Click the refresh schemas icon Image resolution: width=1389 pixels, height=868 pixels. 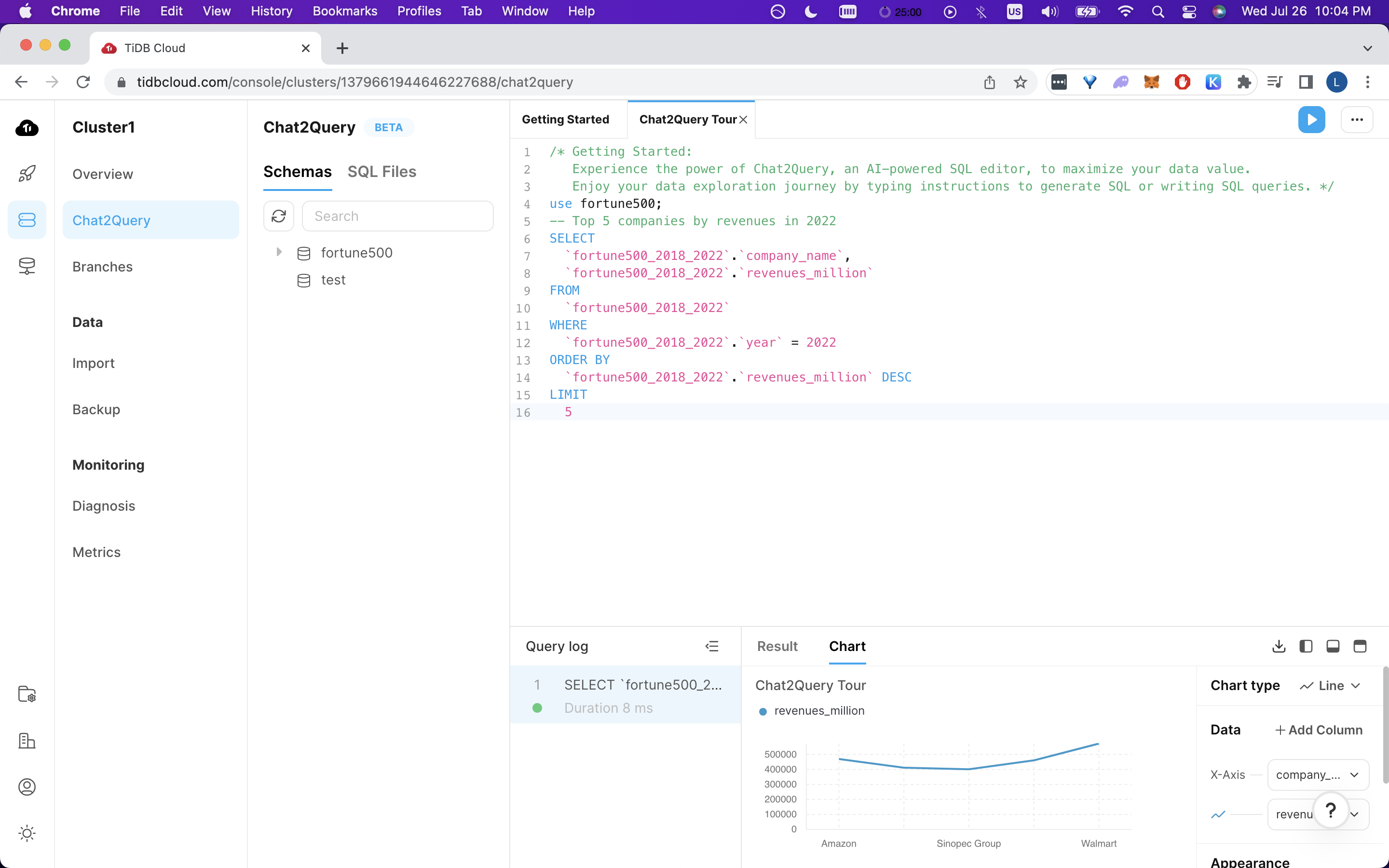[279, 216]
